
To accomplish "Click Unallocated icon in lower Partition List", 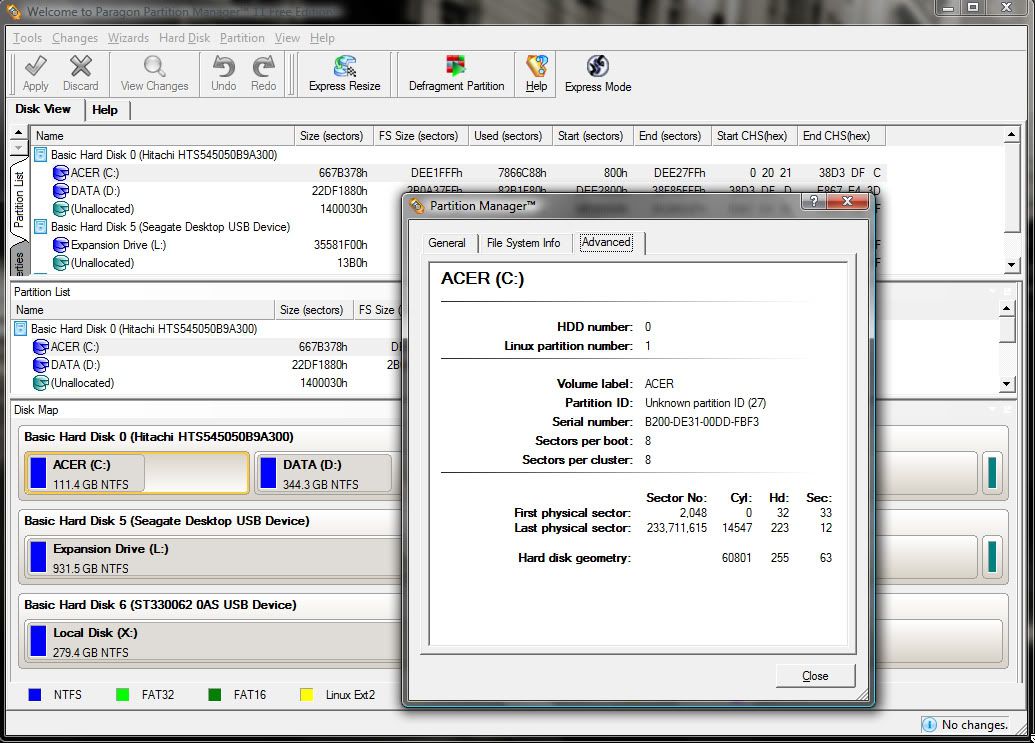I will pyautogui.click(x=41, y=383).
